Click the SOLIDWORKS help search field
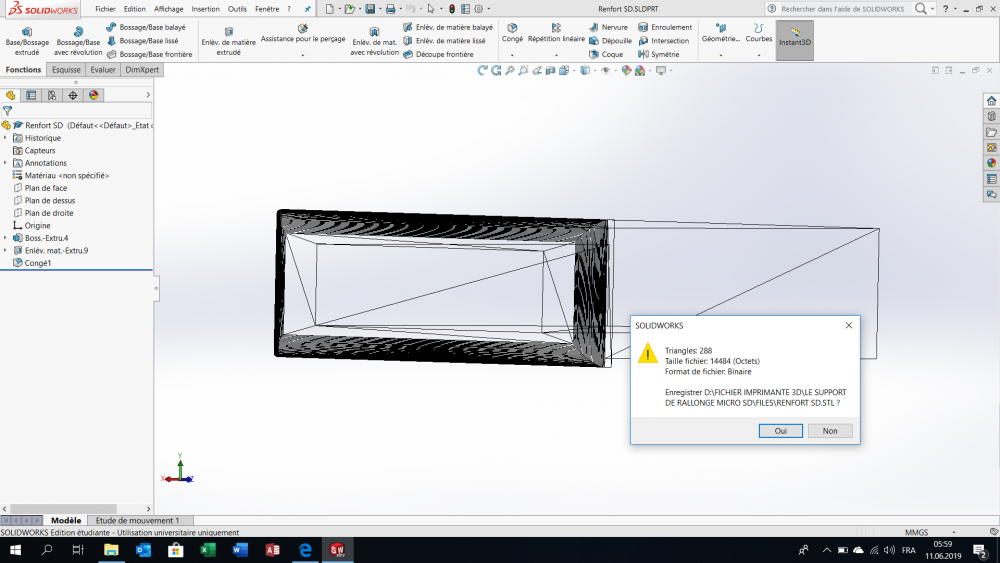The image size is (1000, 563). (x=842, y=9)
